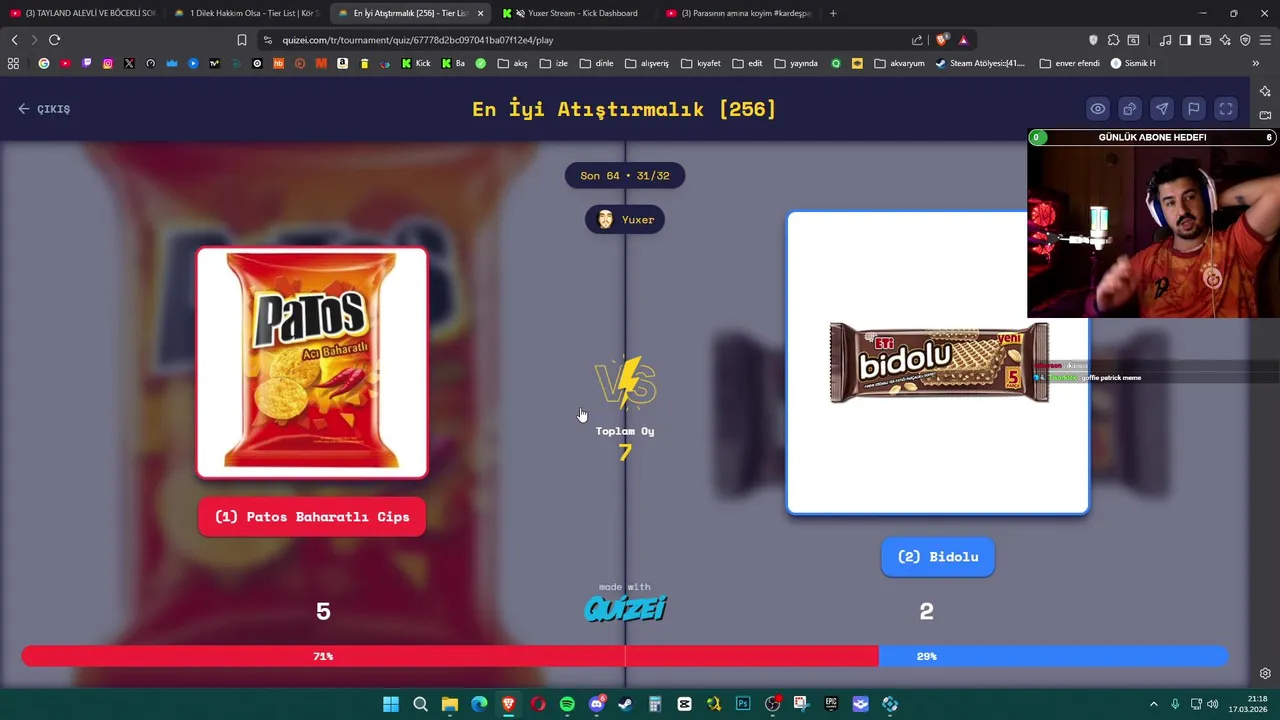
Task: Open Brave VPN shield icon
Action: 1245,40
